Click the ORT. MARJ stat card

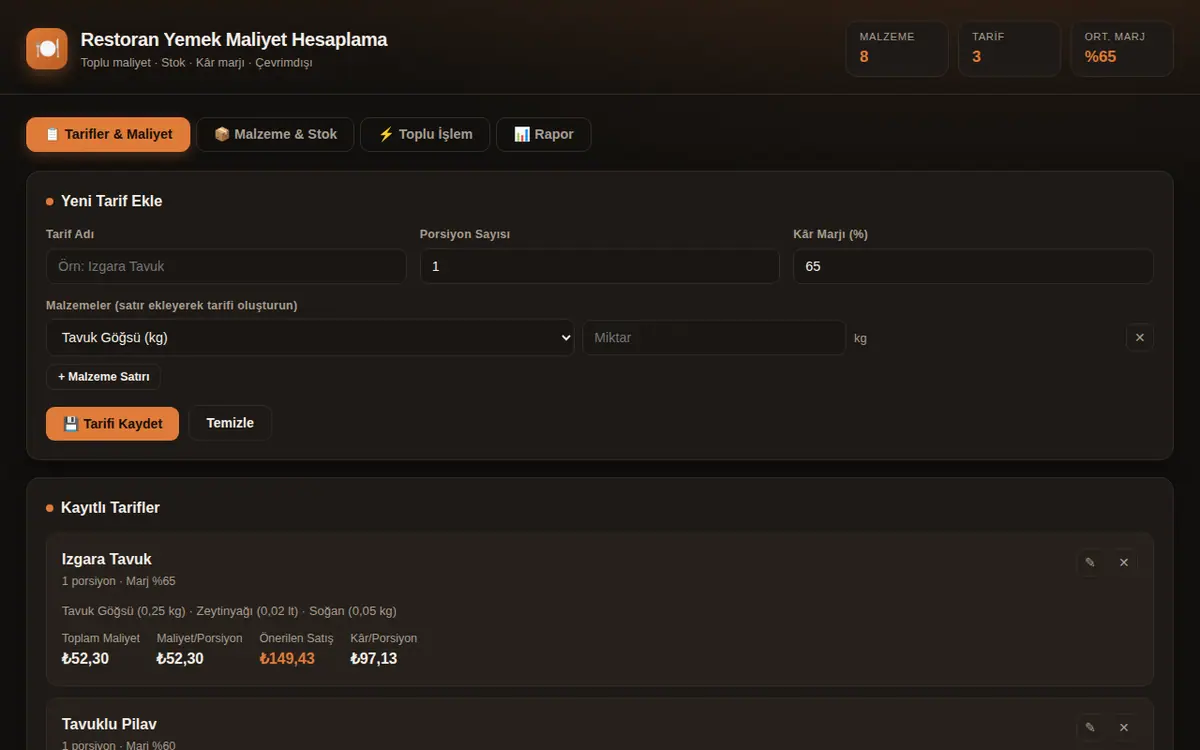click(x=1122, y=49)
